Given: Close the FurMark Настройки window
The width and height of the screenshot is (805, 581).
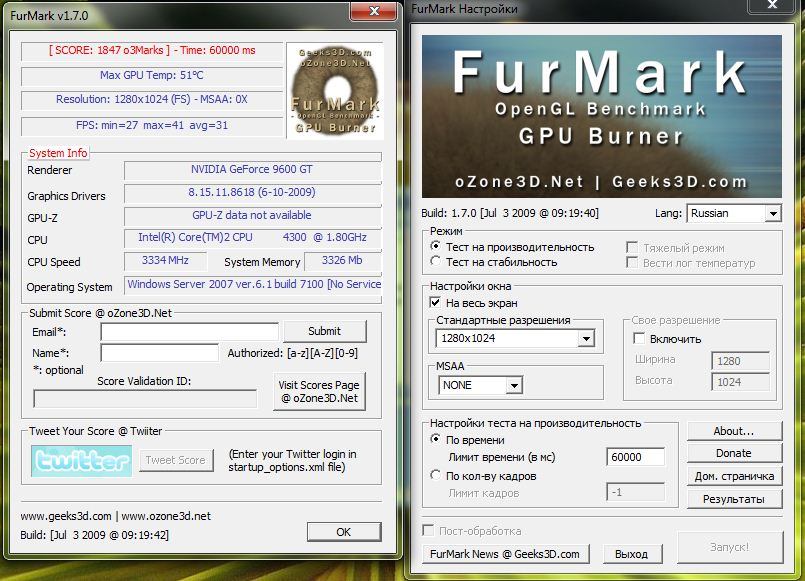Looking at the screenshot, I should click(x=774, y=9).
